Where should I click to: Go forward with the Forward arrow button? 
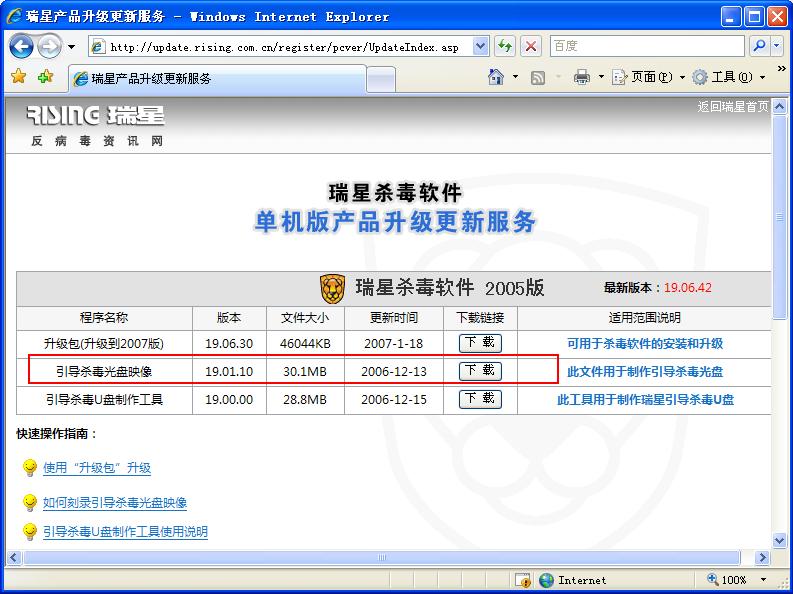pos(50,47)
